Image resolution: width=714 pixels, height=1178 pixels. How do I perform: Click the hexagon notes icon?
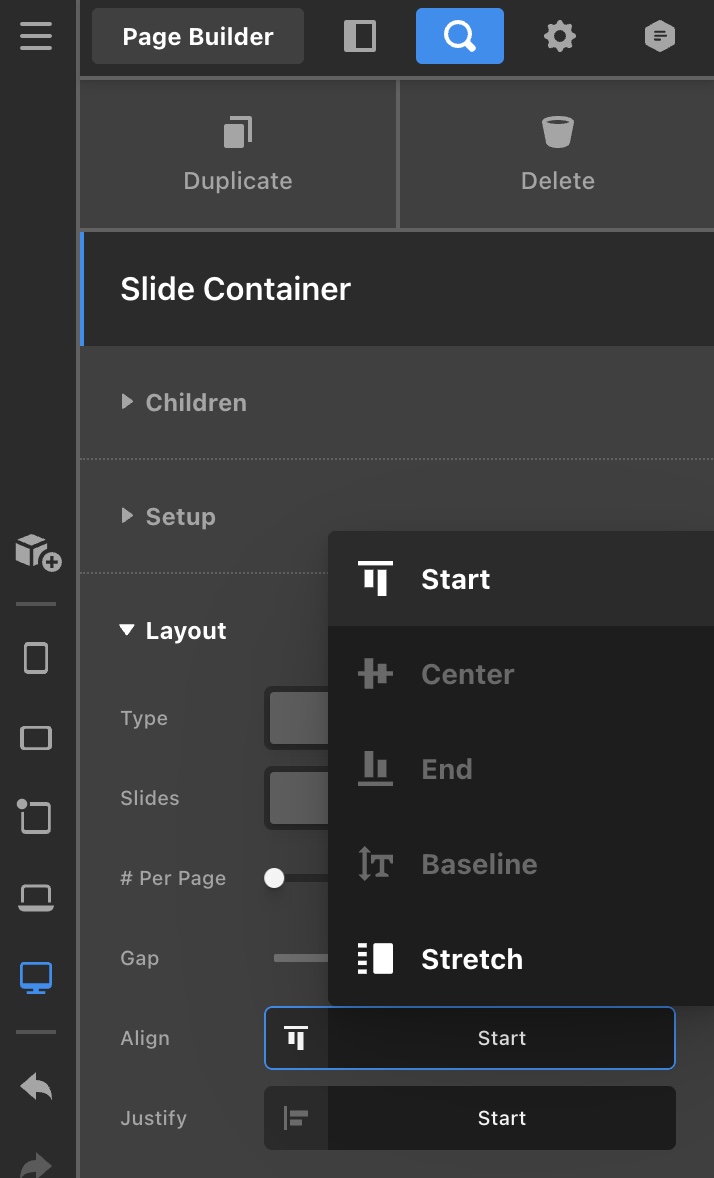pos(659,37)
